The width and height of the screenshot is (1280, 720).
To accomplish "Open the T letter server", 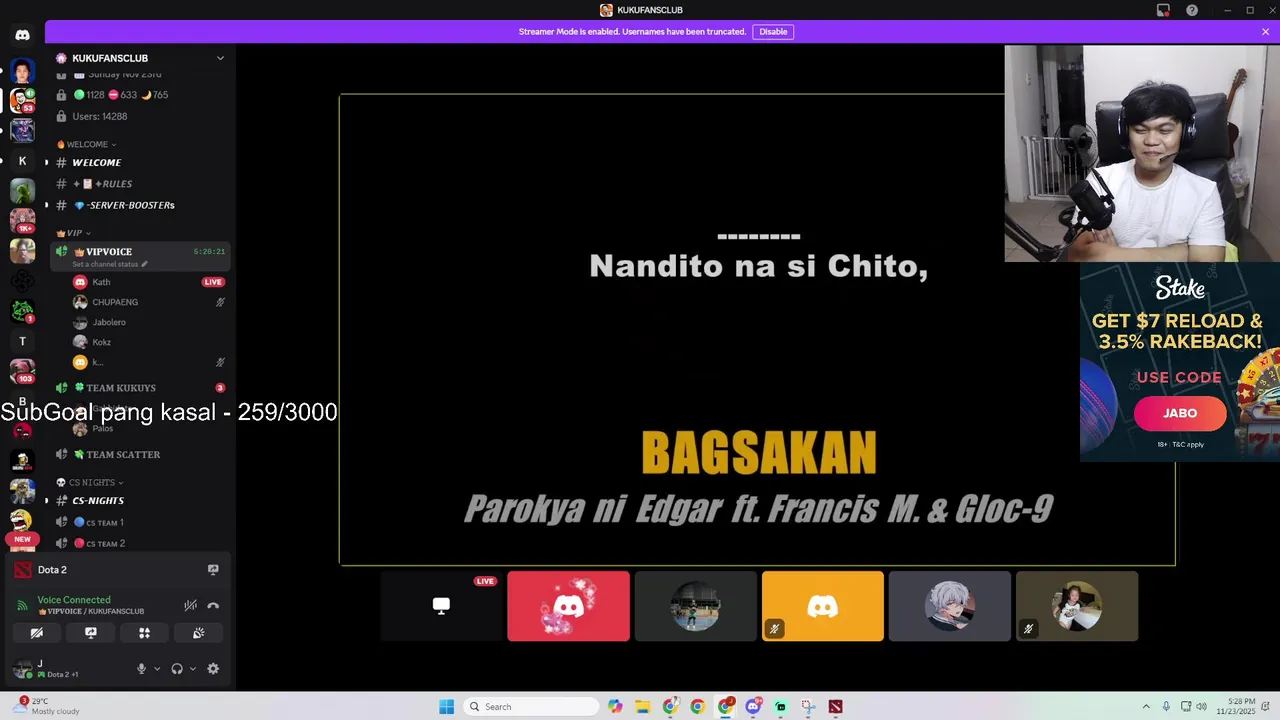I will (22, 341).
